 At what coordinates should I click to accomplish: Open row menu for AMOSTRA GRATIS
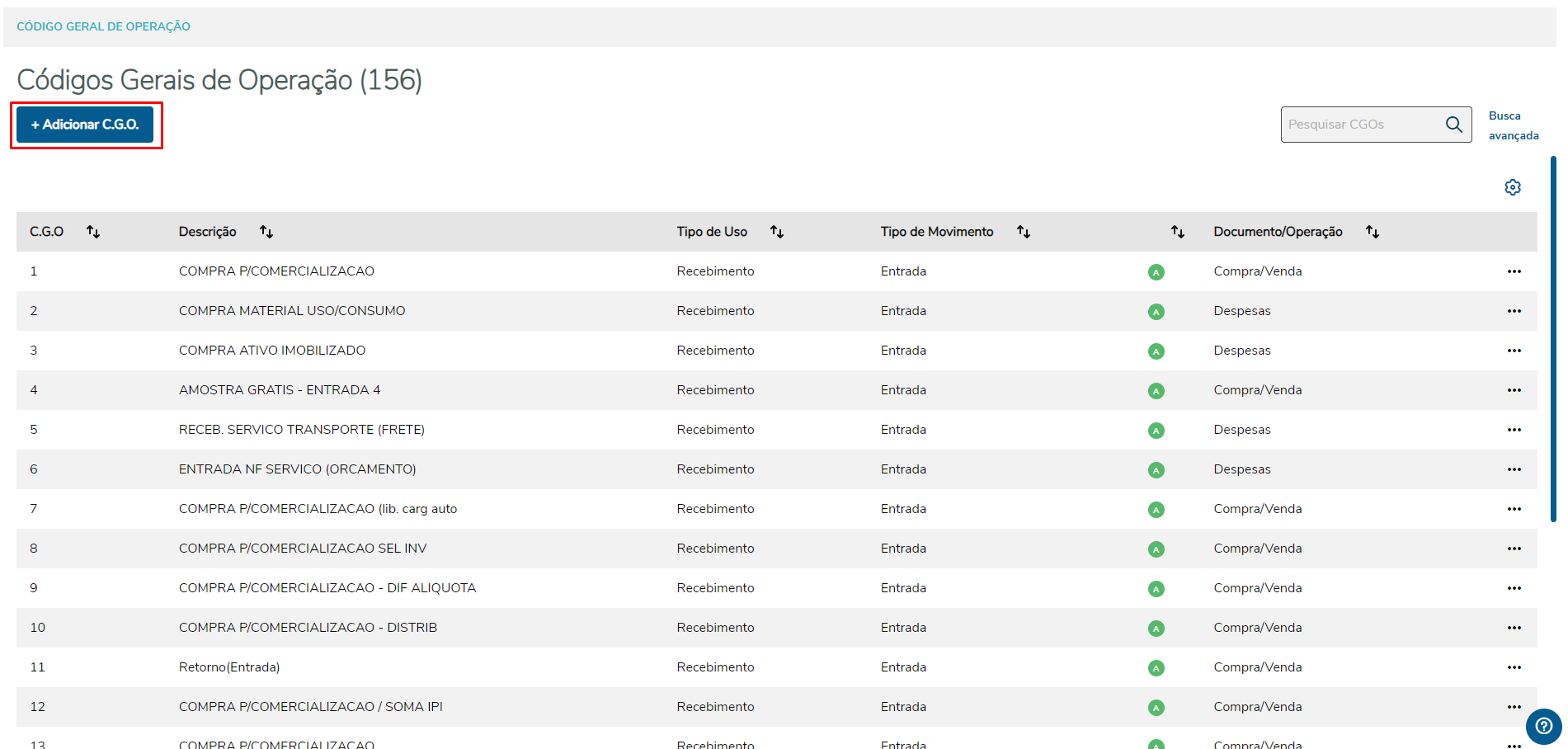pos(1514,390)
